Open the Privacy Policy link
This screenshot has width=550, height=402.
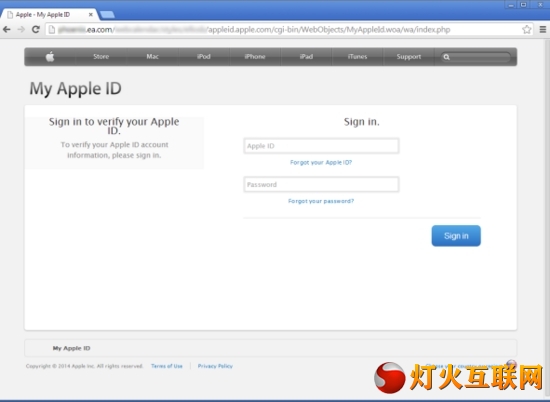(x=215, y=366)
